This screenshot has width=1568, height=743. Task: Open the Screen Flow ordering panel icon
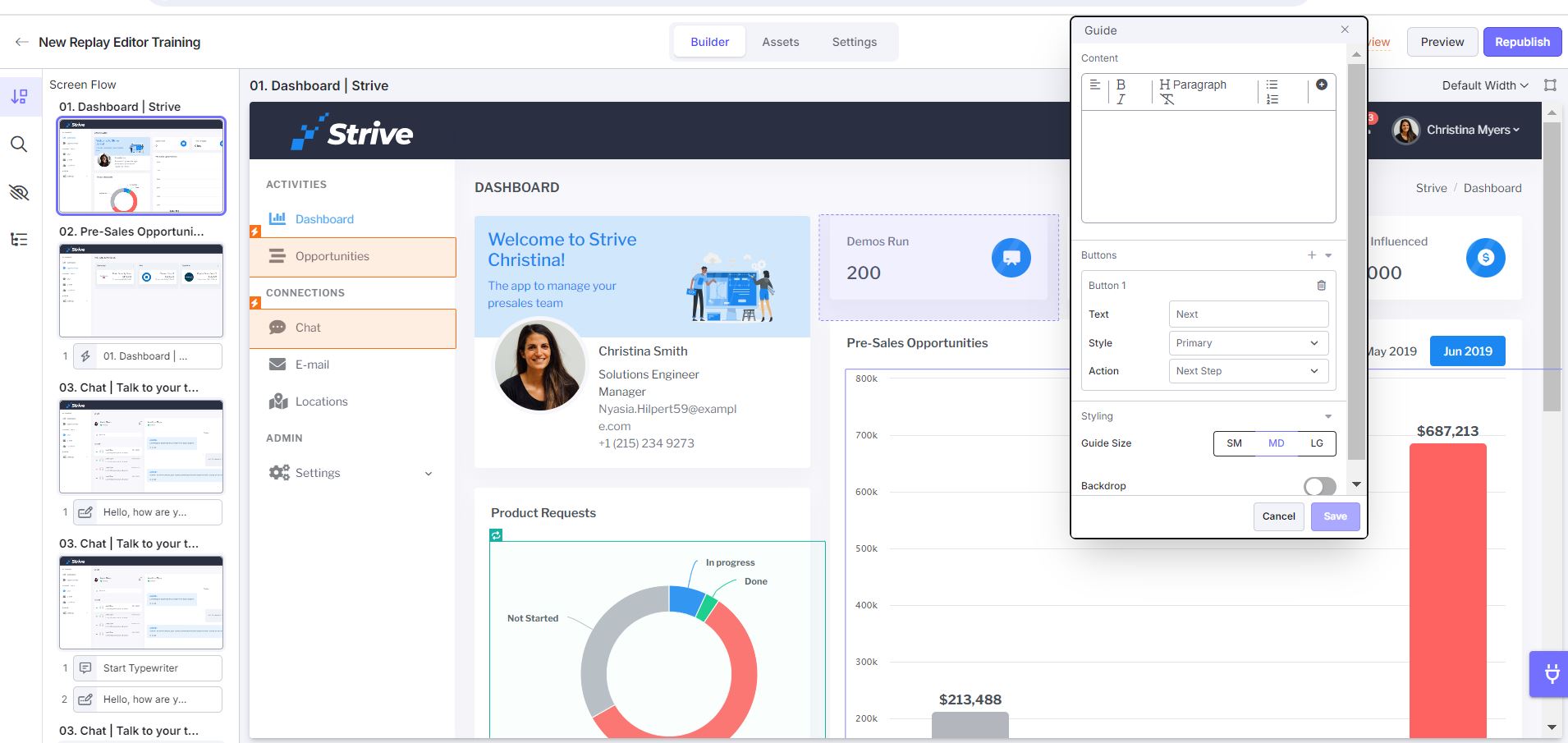(20, 97)
